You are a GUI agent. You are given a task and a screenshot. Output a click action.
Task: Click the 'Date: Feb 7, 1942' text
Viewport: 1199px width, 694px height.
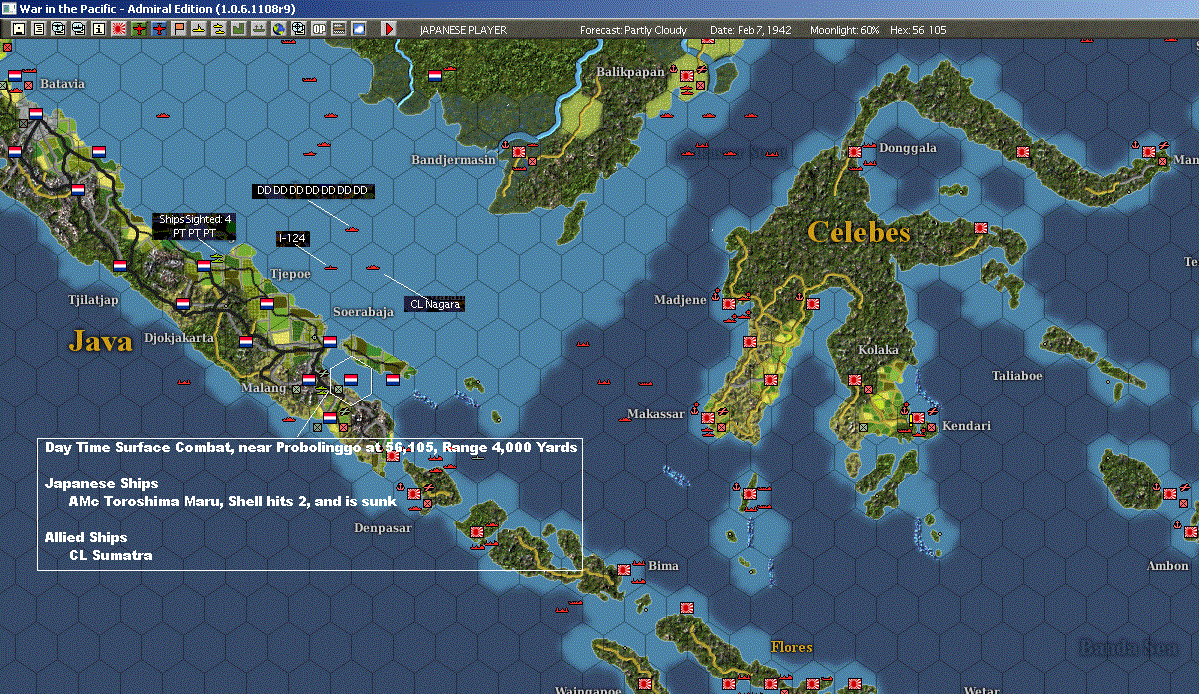click(x=750, y=30)
